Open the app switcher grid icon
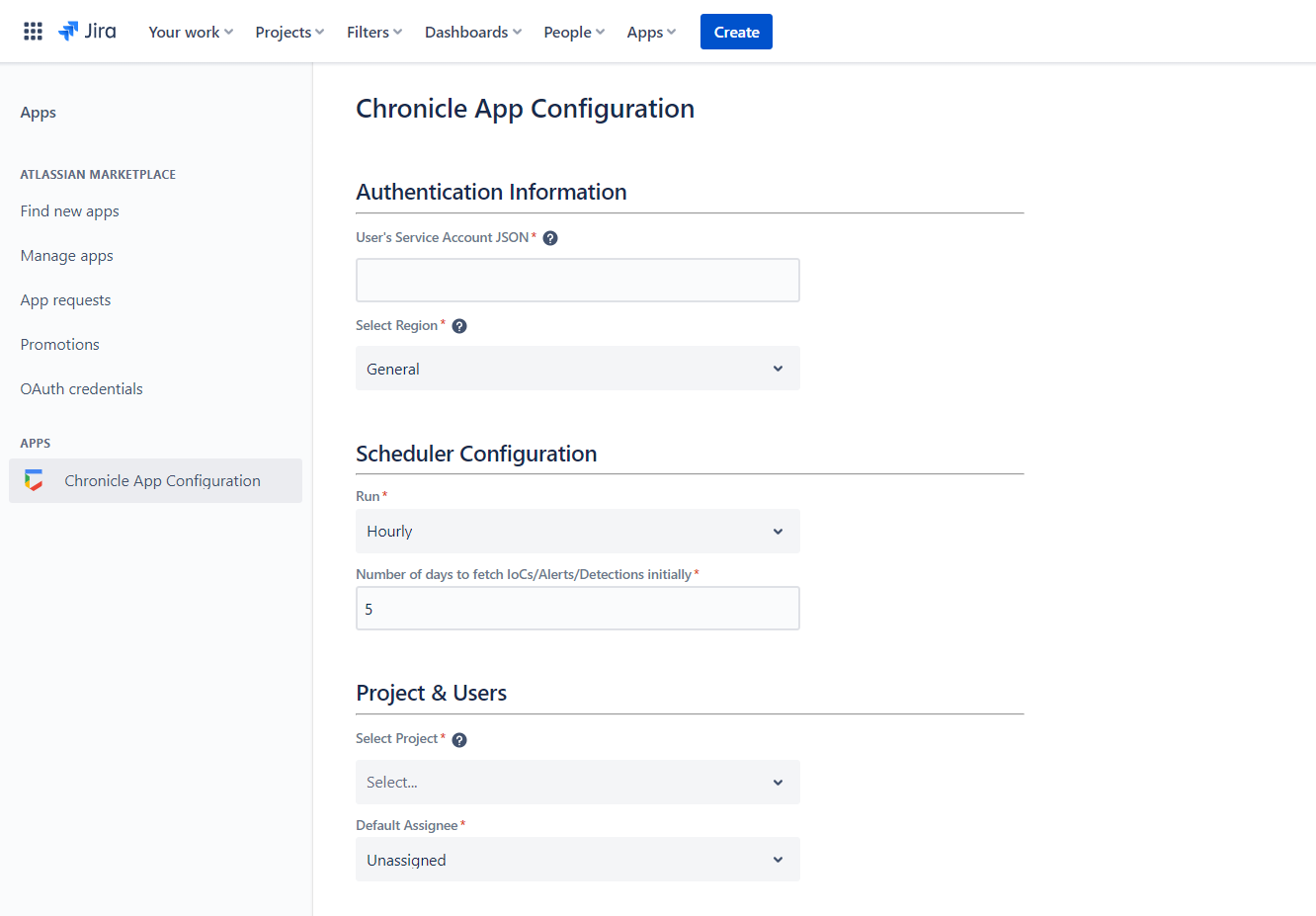The width and height of the screenshot is (1316, 916). [33, 32]
